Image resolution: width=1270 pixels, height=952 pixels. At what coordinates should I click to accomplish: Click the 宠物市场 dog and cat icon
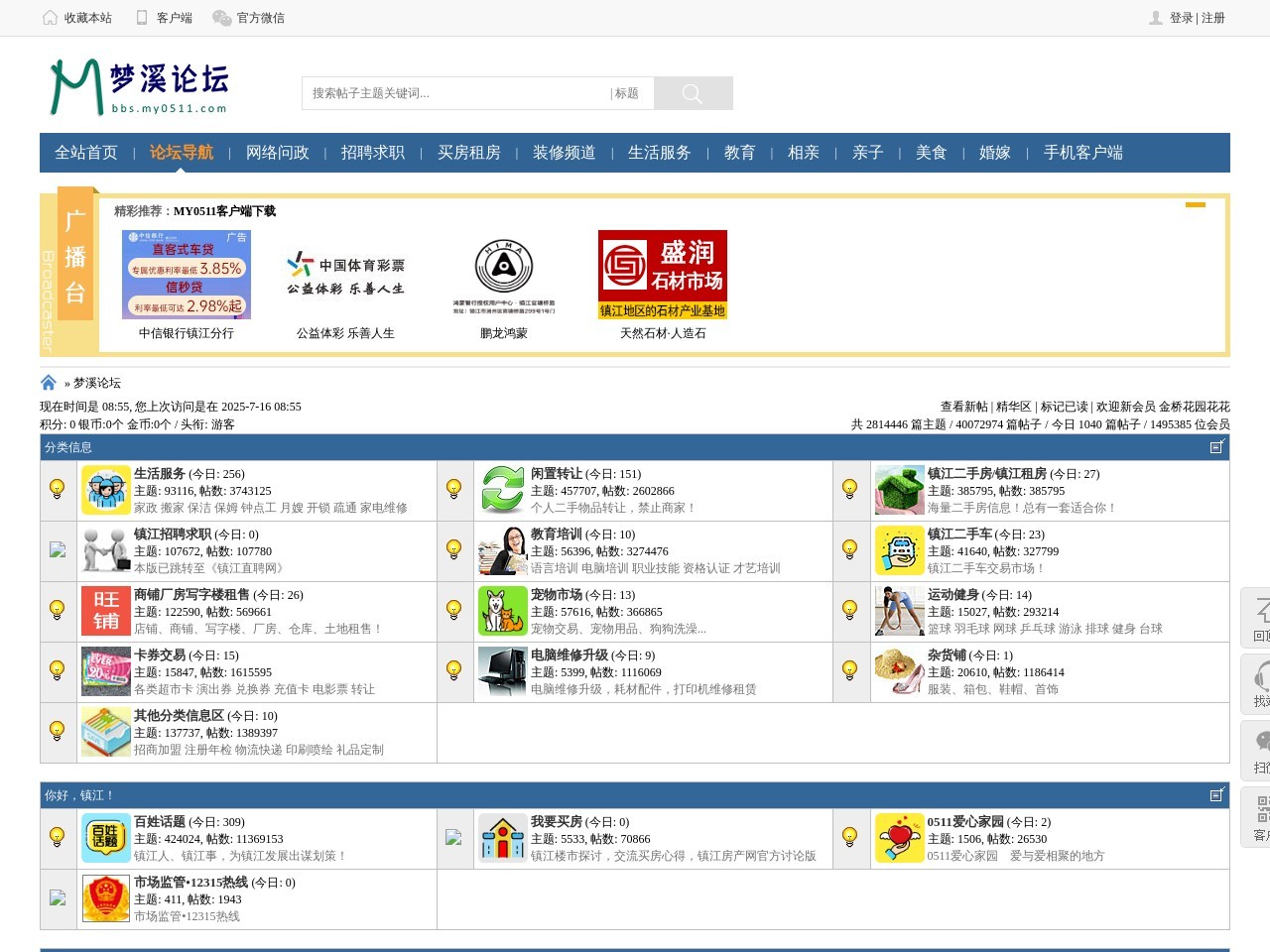tap(502, 611)
